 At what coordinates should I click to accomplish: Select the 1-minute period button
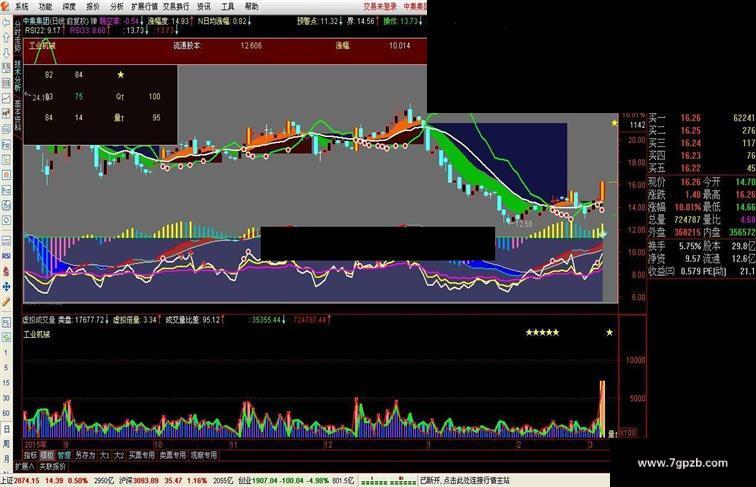coord(6,352)
